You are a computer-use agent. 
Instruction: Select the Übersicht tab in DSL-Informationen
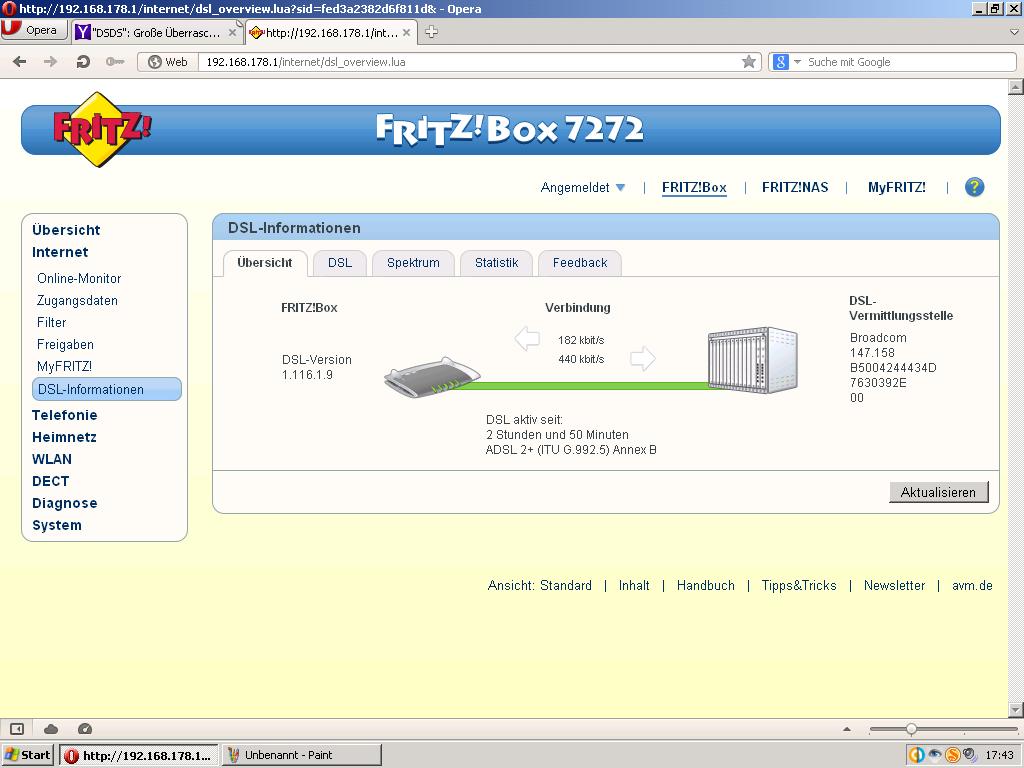265,263
